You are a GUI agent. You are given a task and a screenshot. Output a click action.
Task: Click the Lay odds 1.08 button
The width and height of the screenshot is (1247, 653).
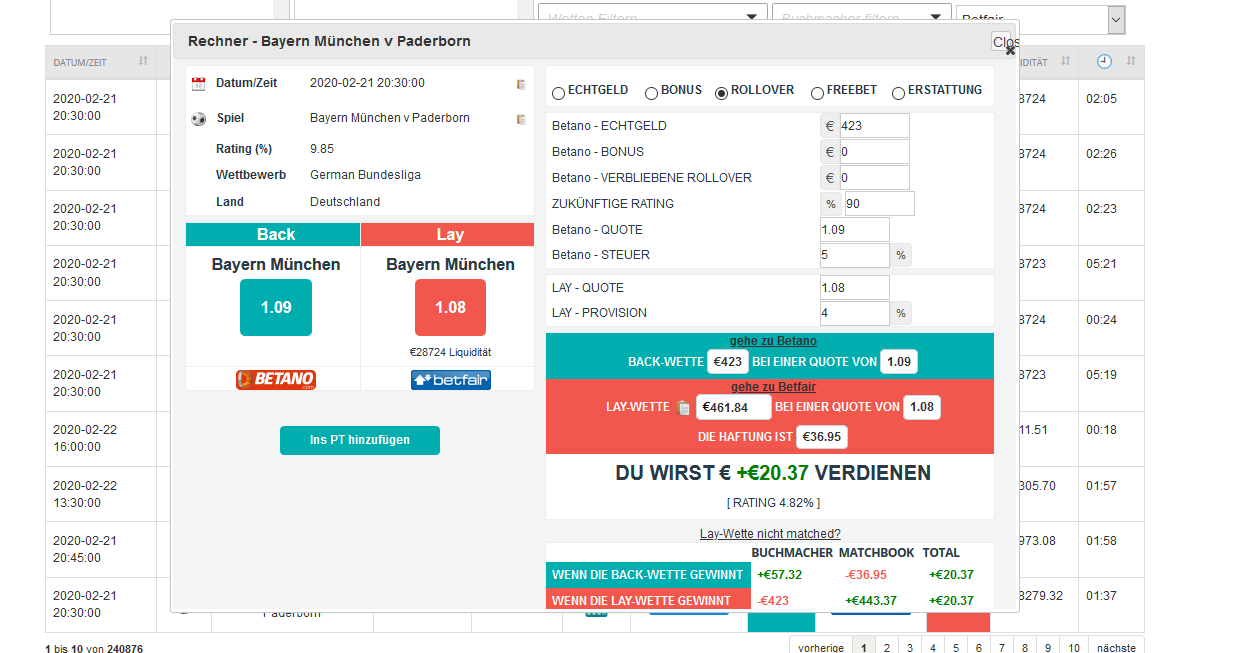450,307
